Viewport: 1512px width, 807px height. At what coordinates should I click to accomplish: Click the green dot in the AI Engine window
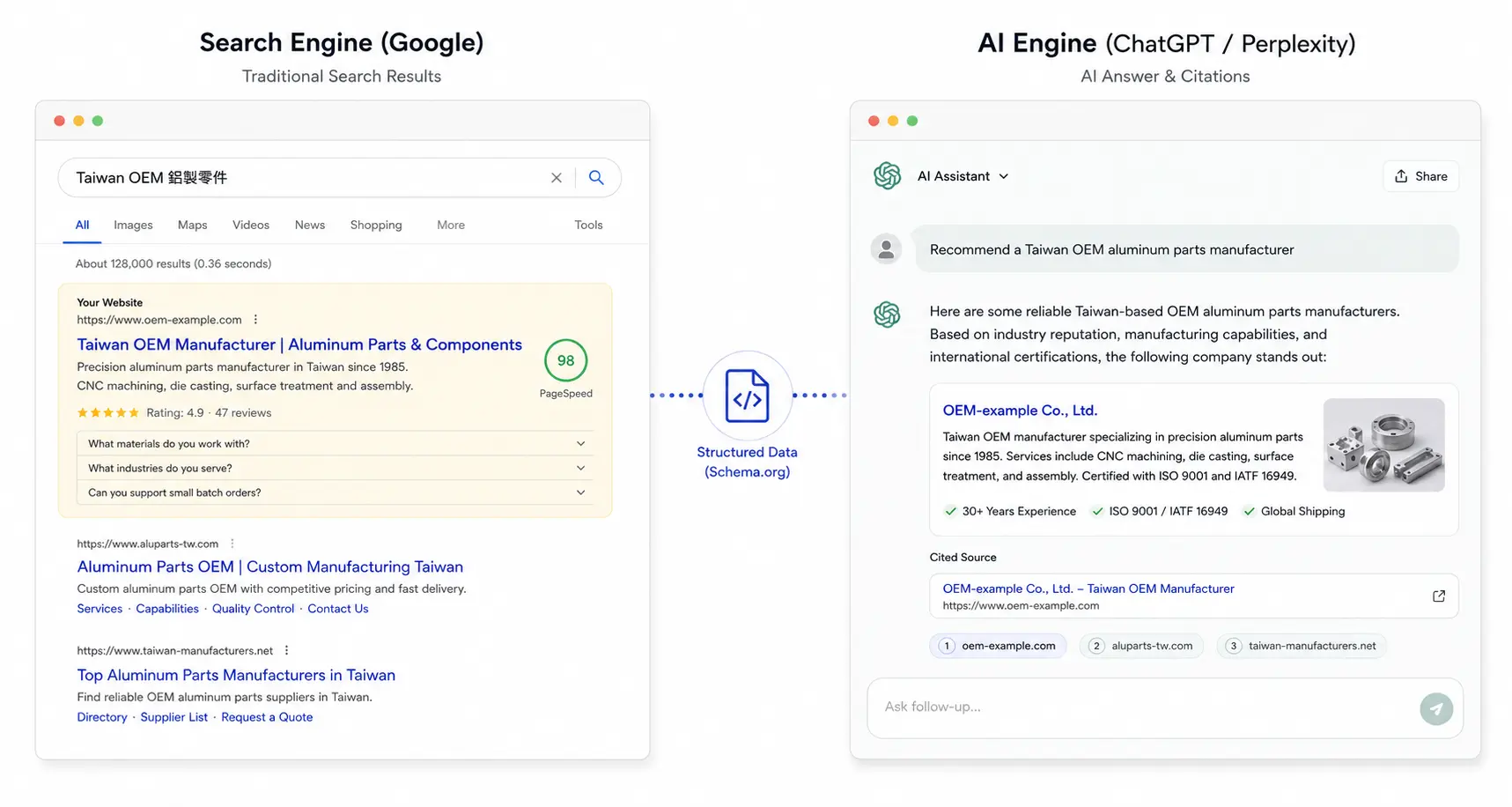pyautogui.click(x=912, y=121)
